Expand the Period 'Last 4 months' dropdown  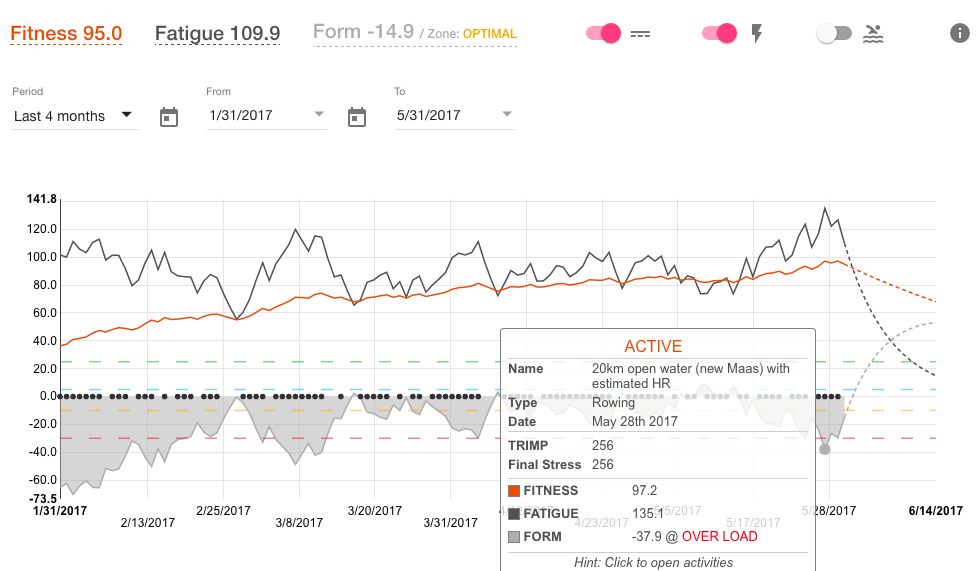pos(73,116)
